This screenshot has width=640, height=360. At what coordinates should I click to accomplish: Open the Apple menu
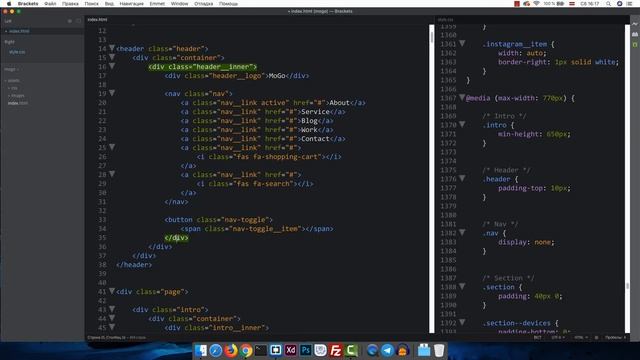click(9, 4)
